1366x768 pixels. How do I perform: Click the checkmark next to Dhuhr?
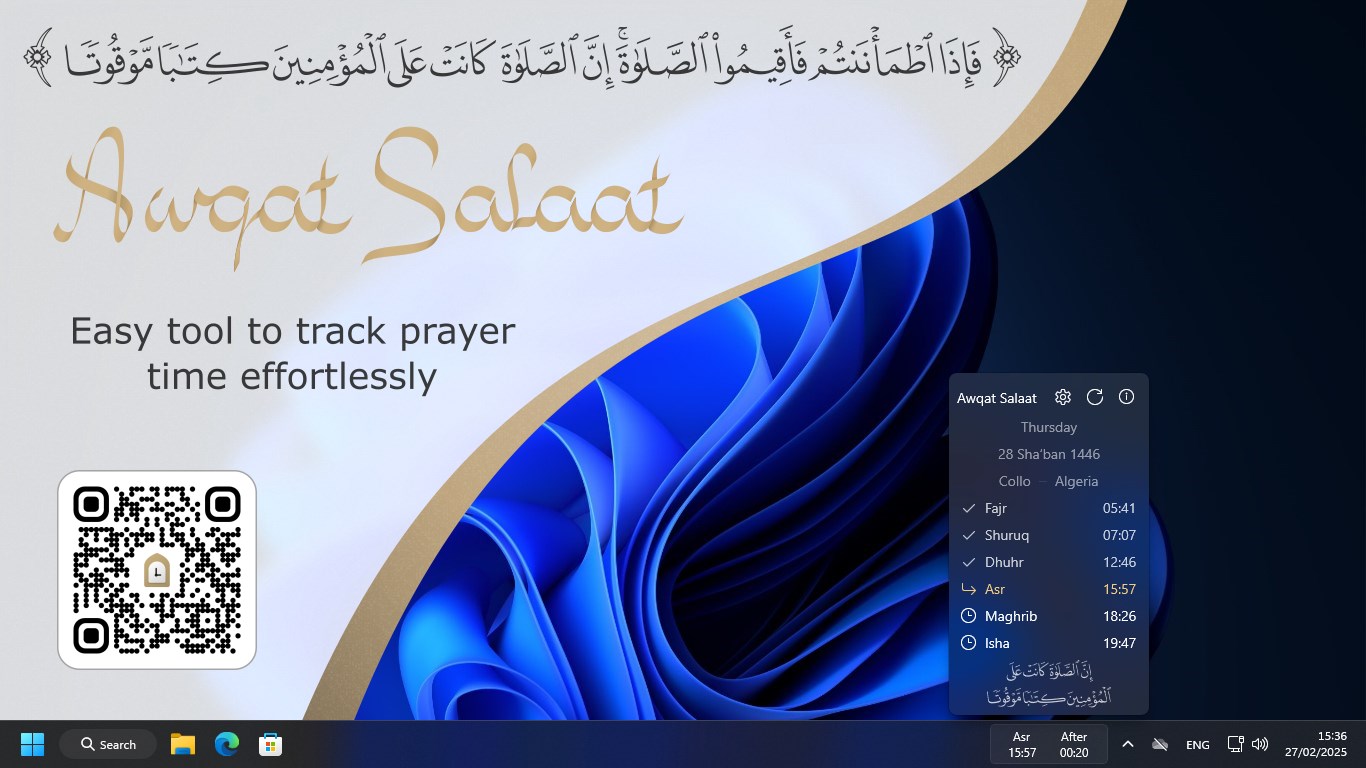(x=968, y=562)
